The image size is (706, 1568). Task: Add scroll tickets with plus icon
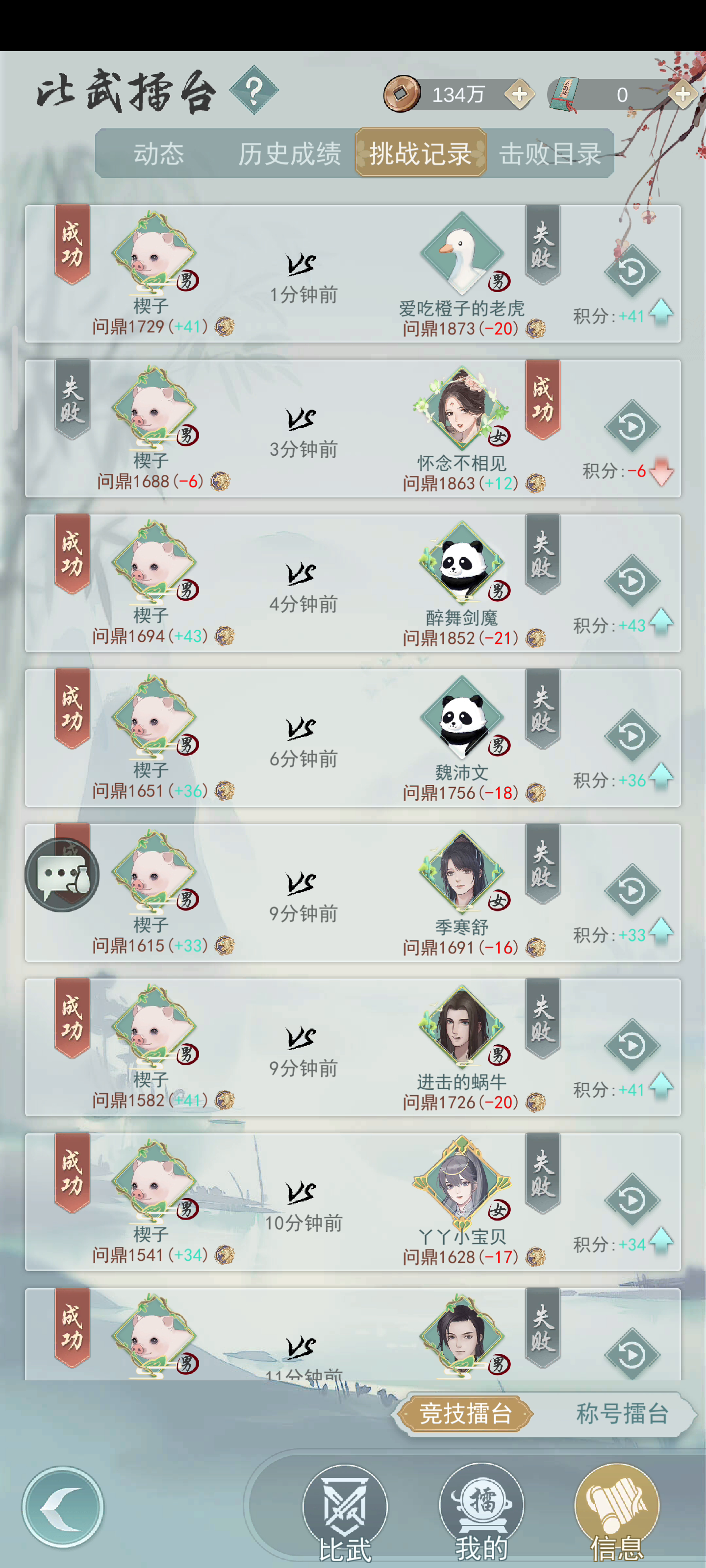682,95
